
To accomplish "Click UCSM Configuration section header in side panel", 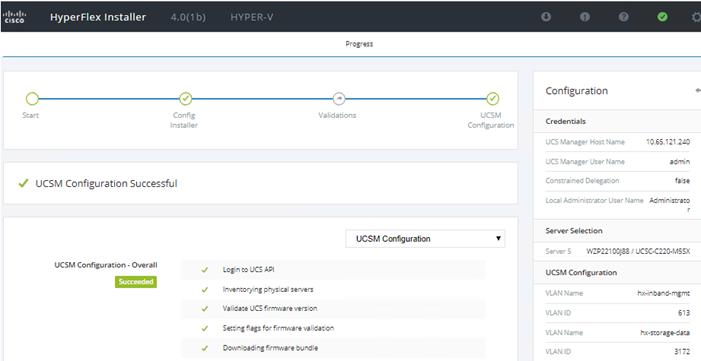I will (x=581, y=272).
